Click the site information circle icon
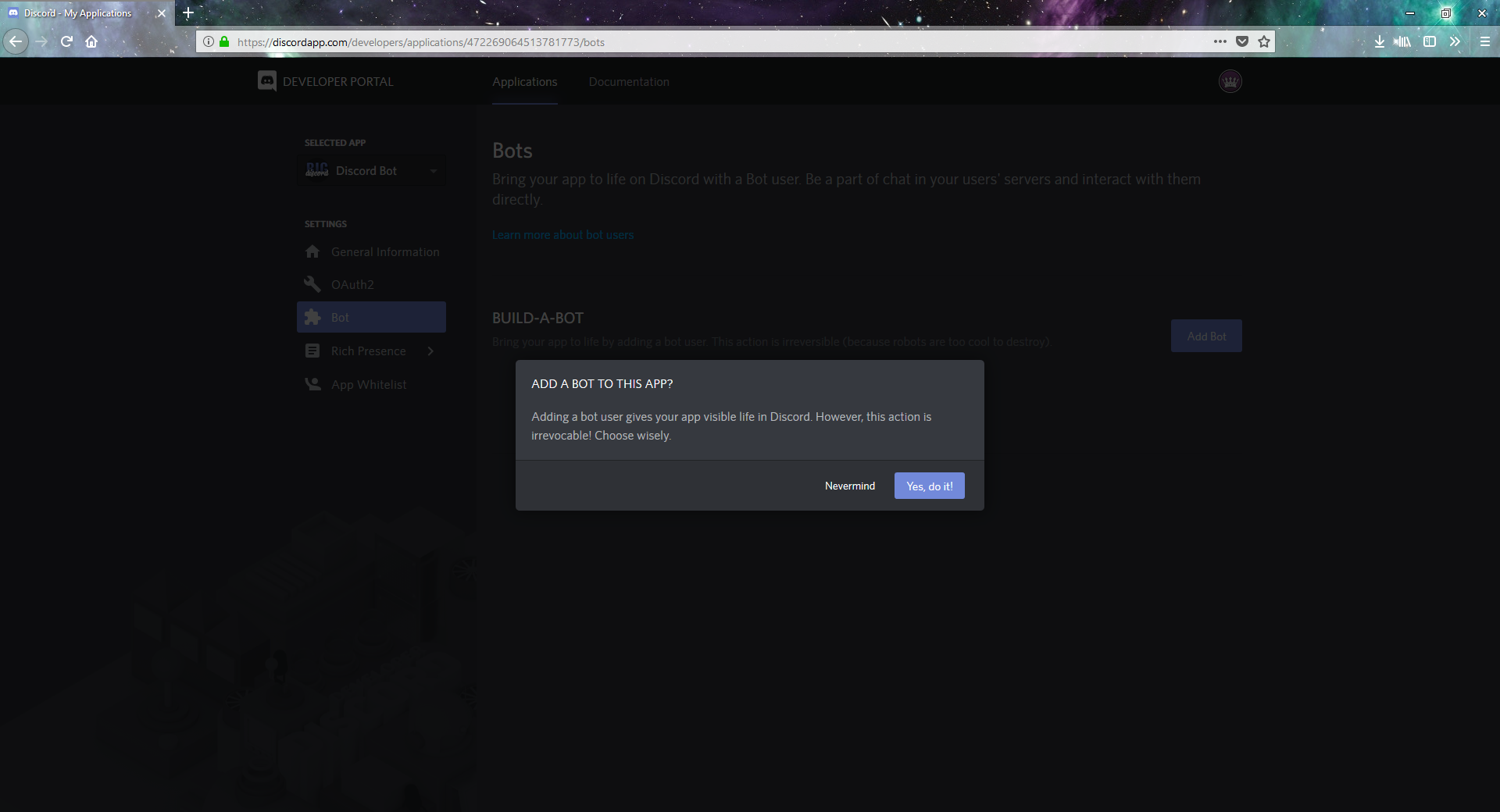The height and width of the screenshot is (812, 1500). (x=208, y=41)
